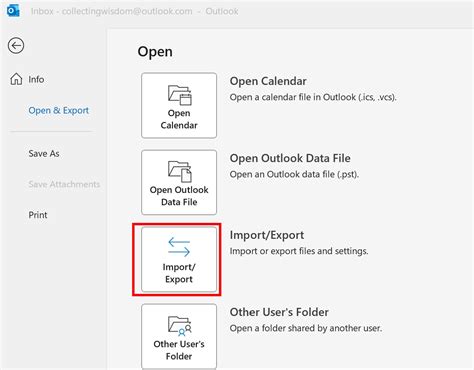Viewport: 474px width, 370px height.
Task: Click 'Open an Outlook data file (.pst).' text
Action: [294, 174]
